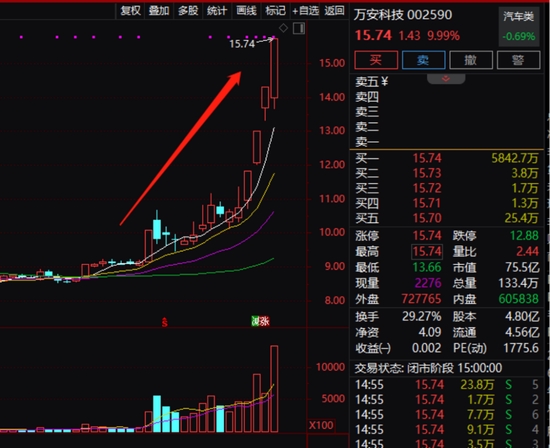Select 买四 bid row at 15.71

tap(446, 203)
